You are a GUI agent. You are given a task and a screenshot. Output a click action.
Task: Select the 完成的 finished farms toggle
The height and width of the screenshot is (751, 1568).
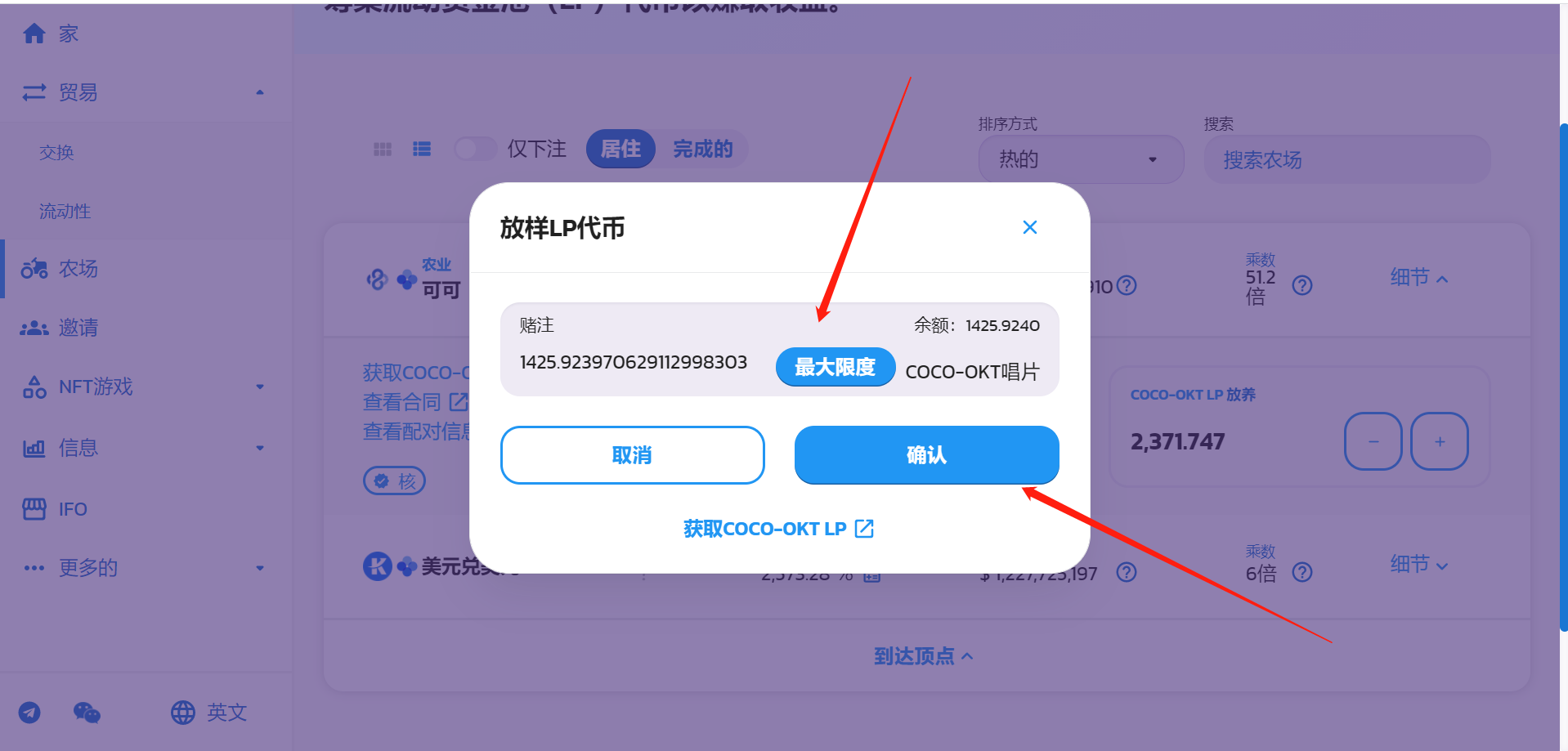point(702,149)
